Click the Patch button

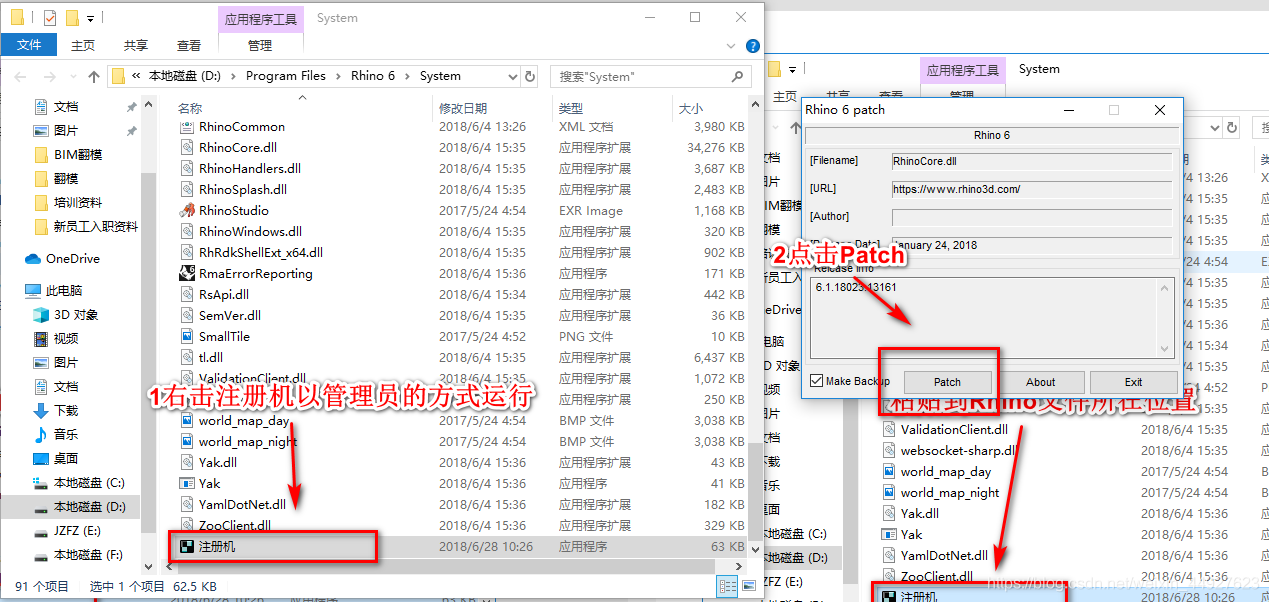947,382
